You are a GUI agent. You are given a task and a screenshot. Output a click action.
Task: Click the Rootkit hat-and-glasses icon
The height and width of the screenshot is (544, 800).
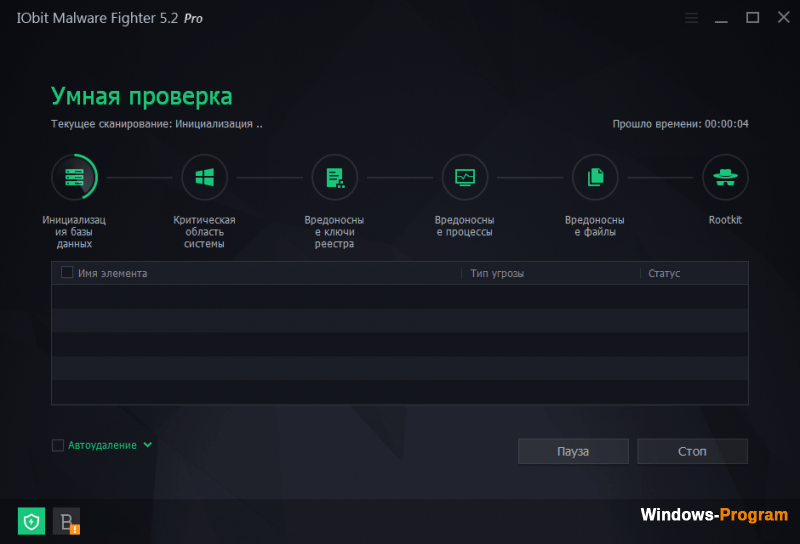[725, 177]
